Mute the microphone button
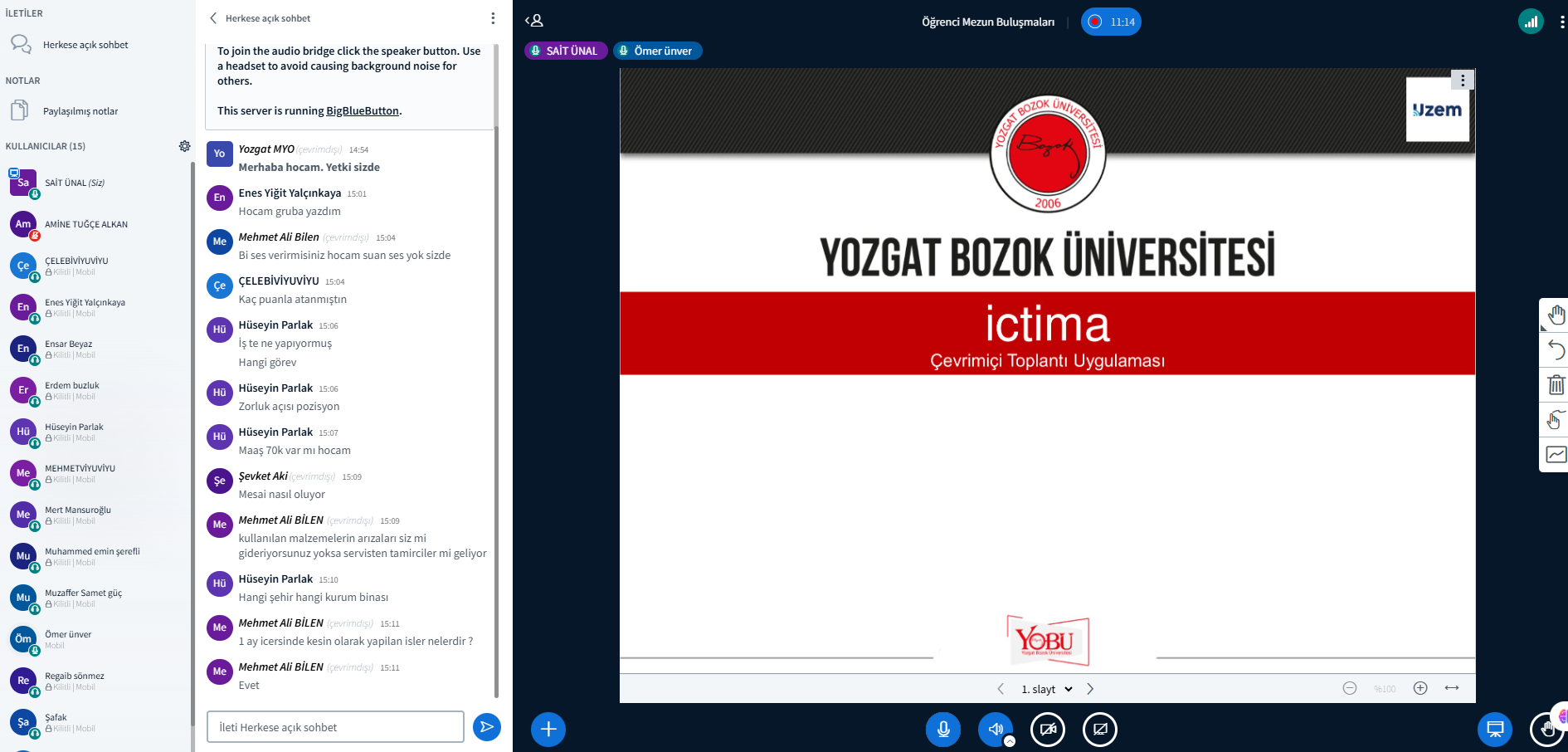The image size is (1568, 752). (x=943, y=730)
